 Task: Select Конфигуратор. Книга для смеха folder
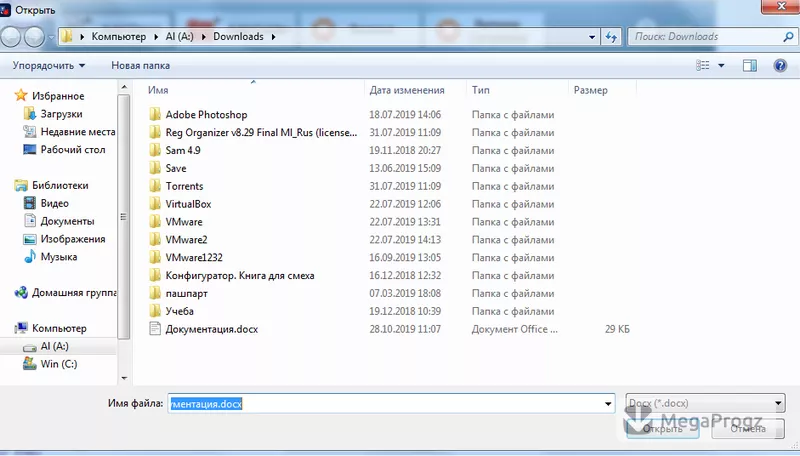tap(240, 275)
